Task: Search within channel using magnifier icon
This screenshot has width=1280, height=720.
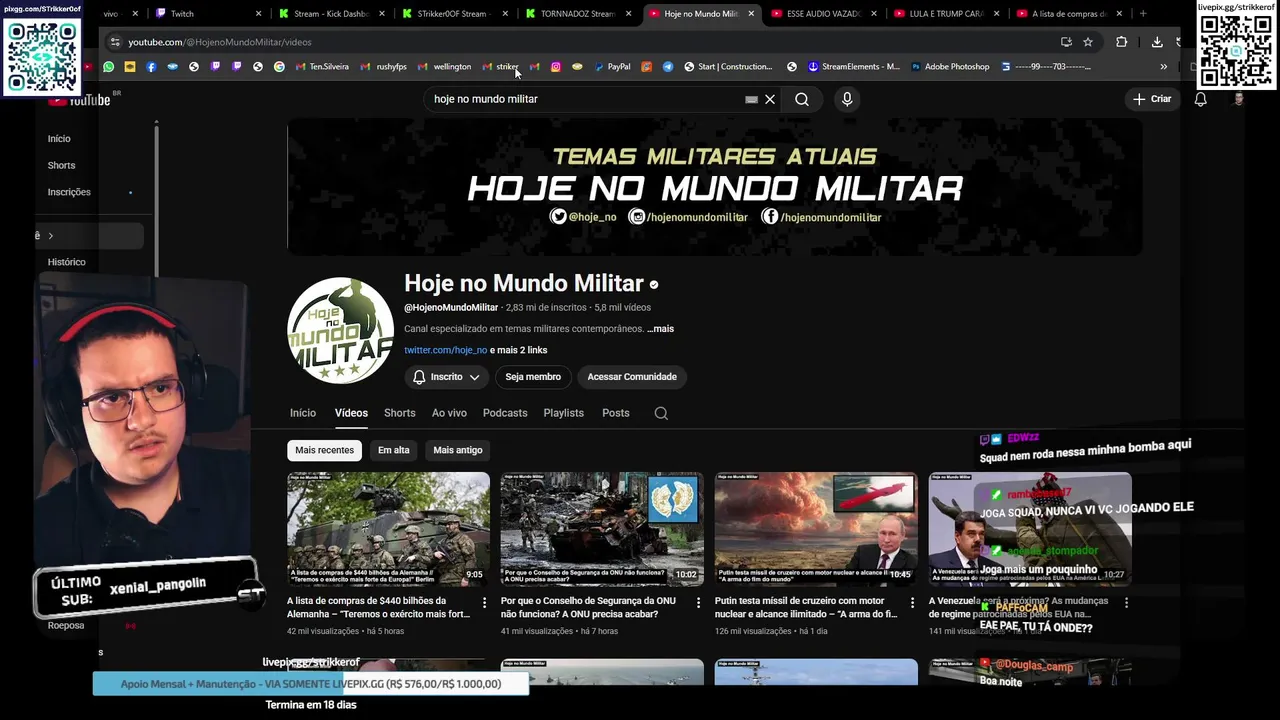Action: pyautogui.click(x=661, y=413)
